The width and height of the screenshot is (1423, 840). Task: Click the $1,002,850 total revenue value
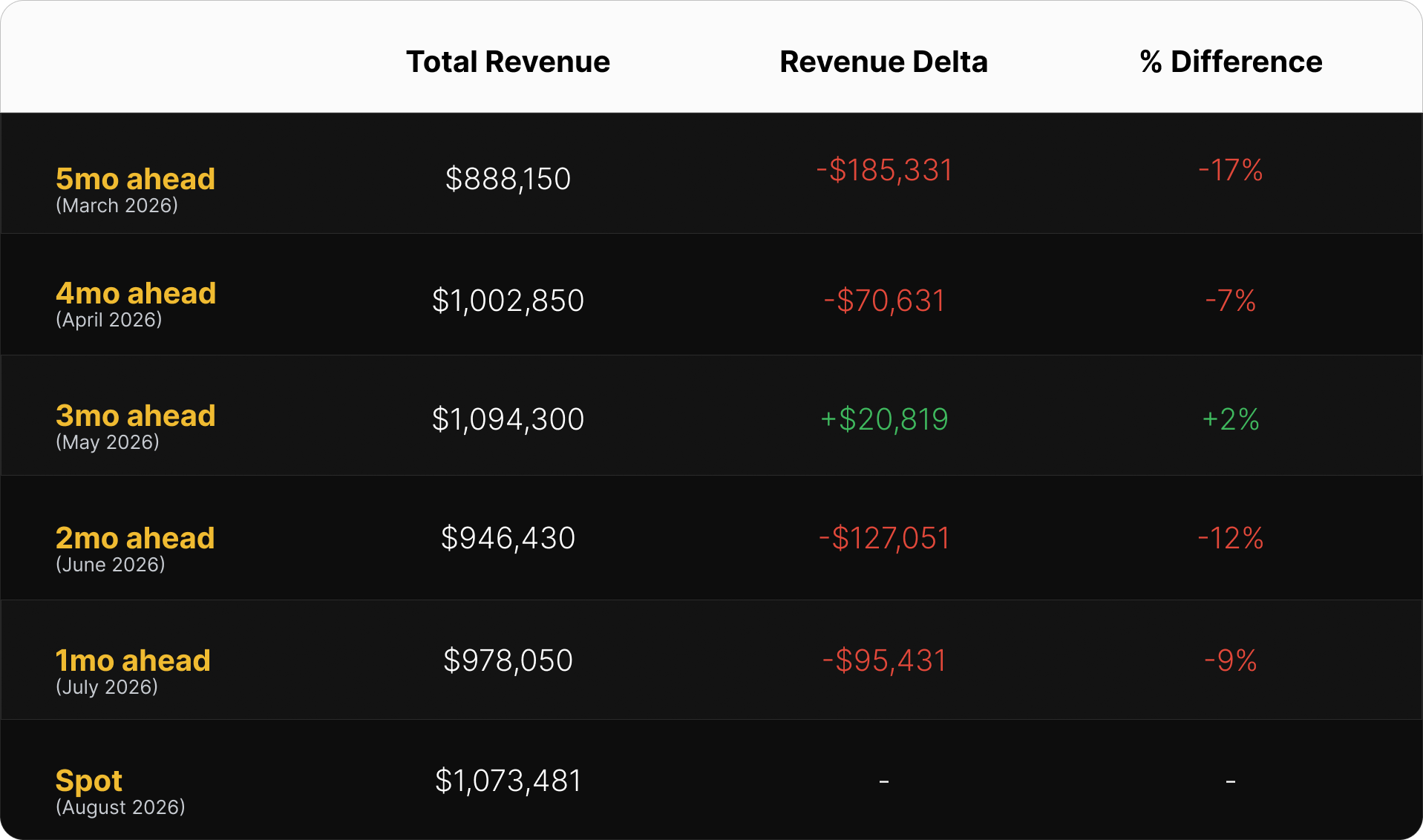click(508, 301)
